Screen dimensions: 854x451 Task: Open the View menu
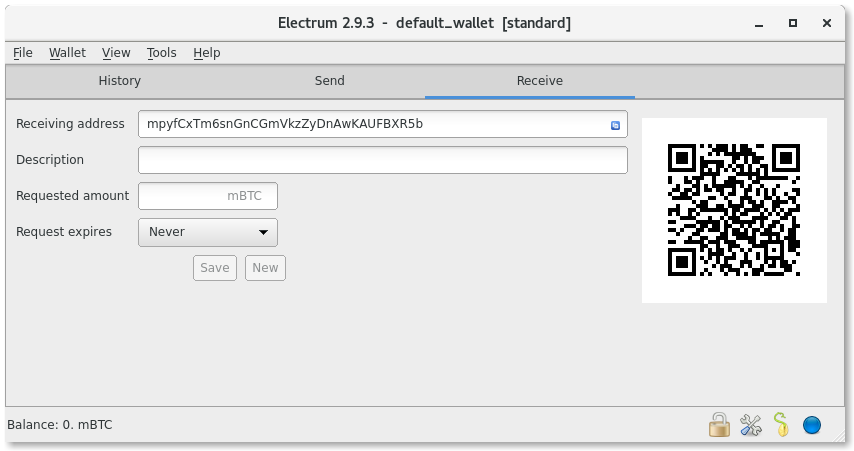click(x=116, y=53)
